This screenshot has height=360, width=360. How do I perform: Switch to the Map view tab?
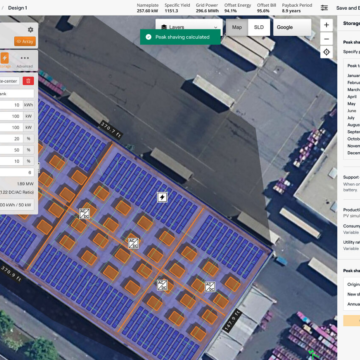pos(237,27)
